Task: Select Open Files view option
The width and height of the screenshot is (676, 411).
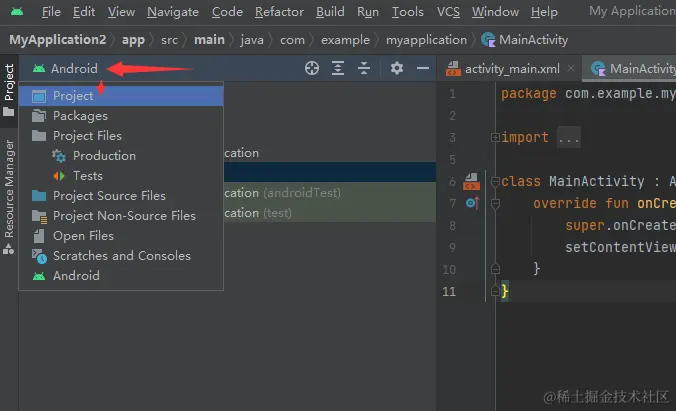Action: pos(121,236)
